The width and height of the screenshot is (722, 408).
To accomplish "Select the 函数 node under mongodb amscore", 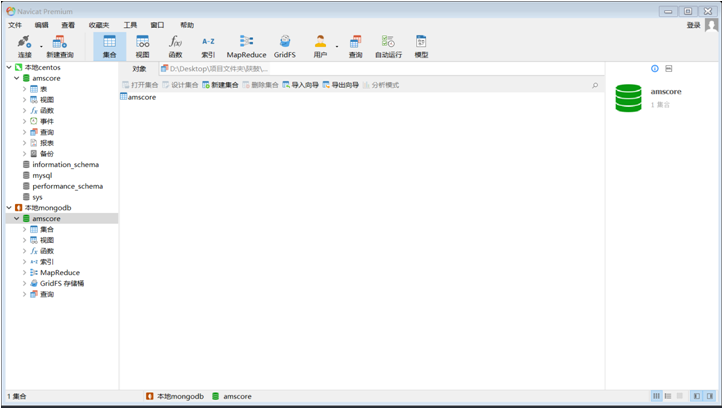I will click(47, 251).
